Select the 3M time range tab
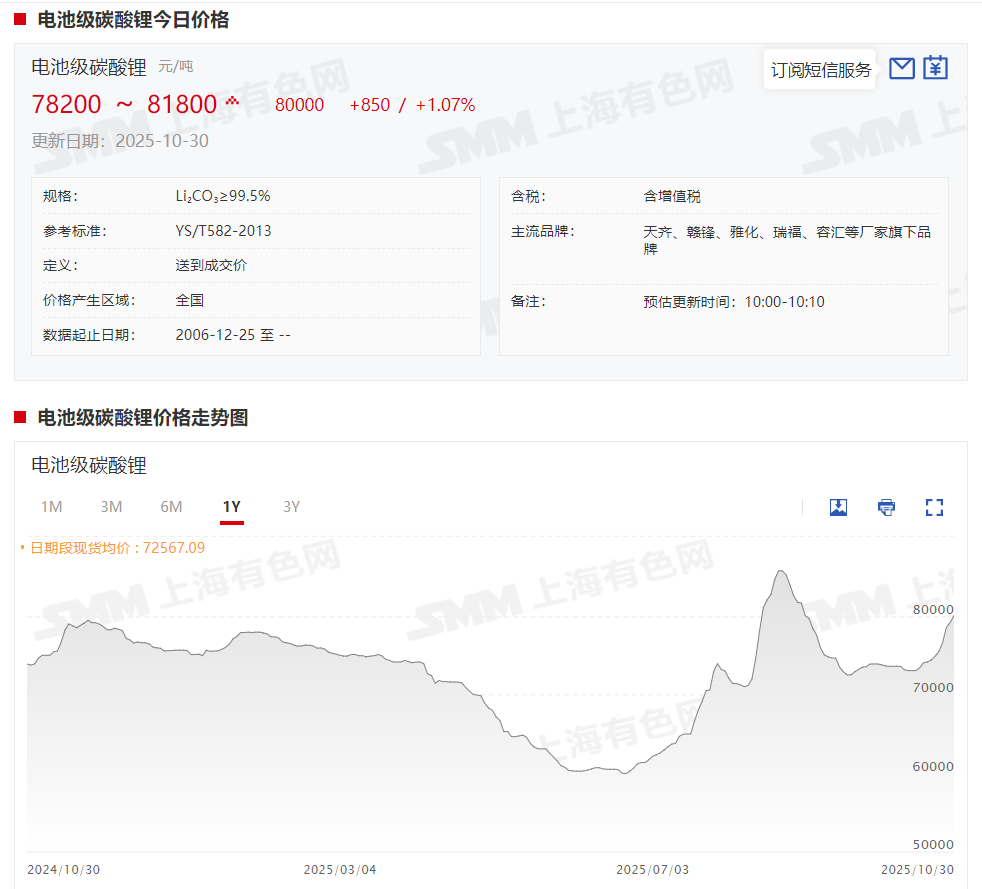Screen dimensions: 982x889 111,507
